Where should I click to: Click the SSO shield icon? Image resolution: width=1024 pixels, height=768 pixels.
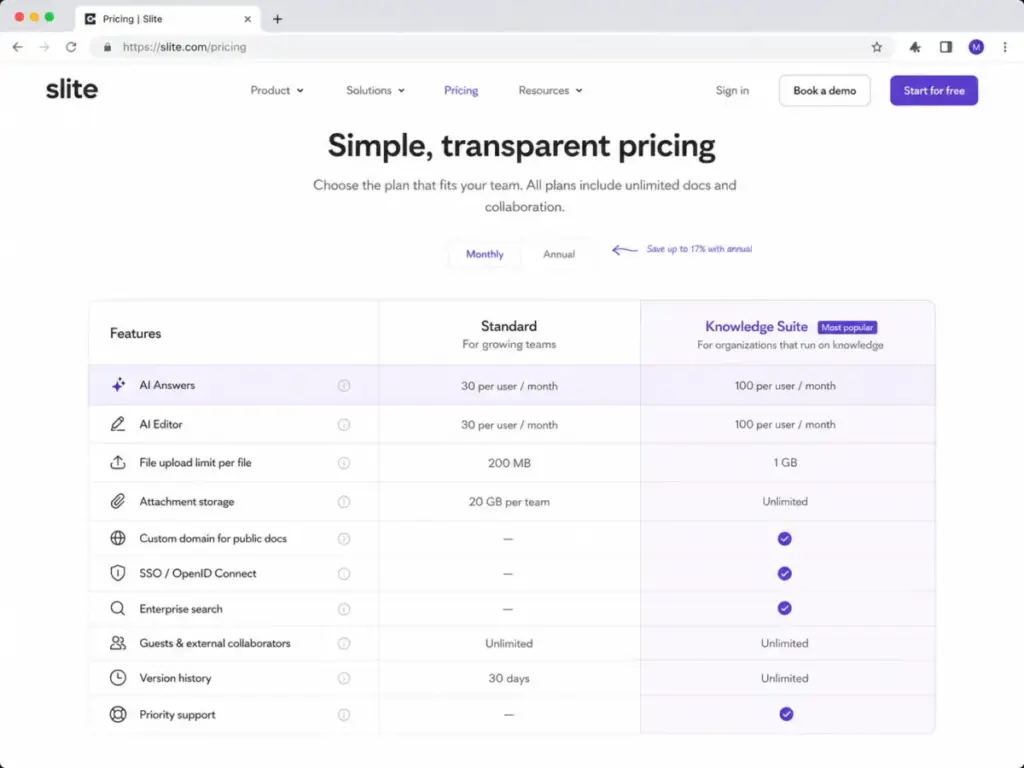point(118,573)
